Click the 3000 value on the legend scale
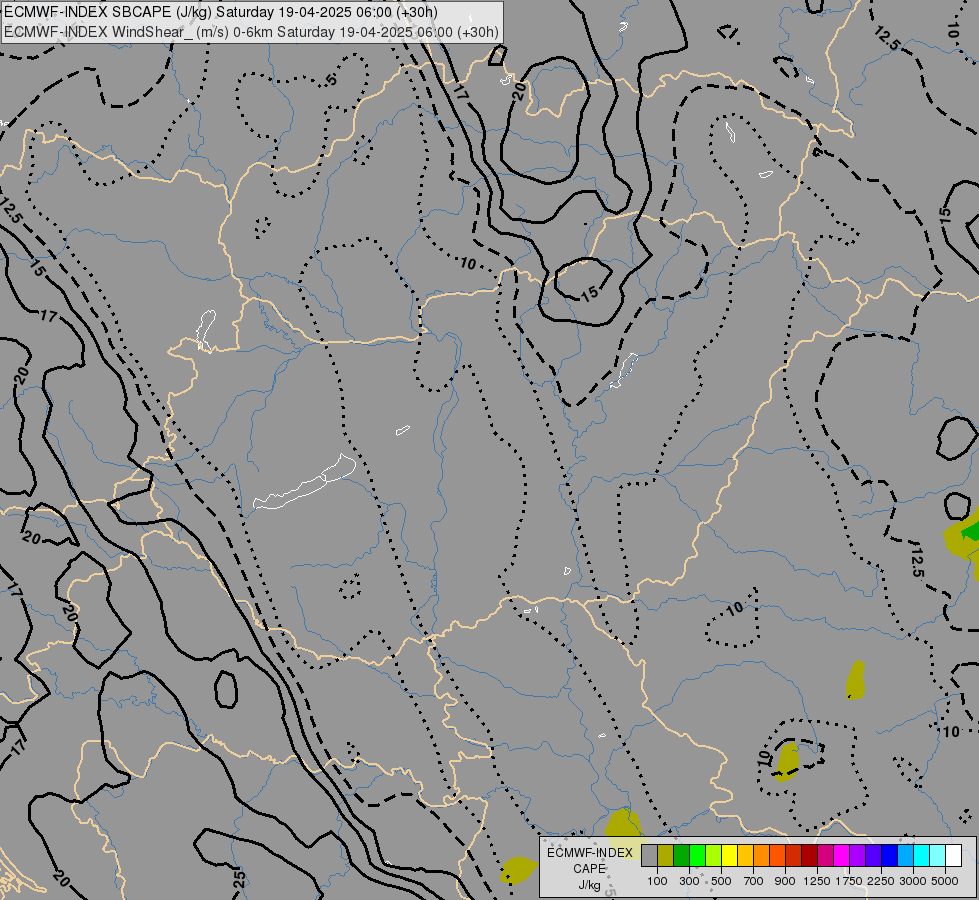This screenshot has width=979, height=900. coord(913,881)
